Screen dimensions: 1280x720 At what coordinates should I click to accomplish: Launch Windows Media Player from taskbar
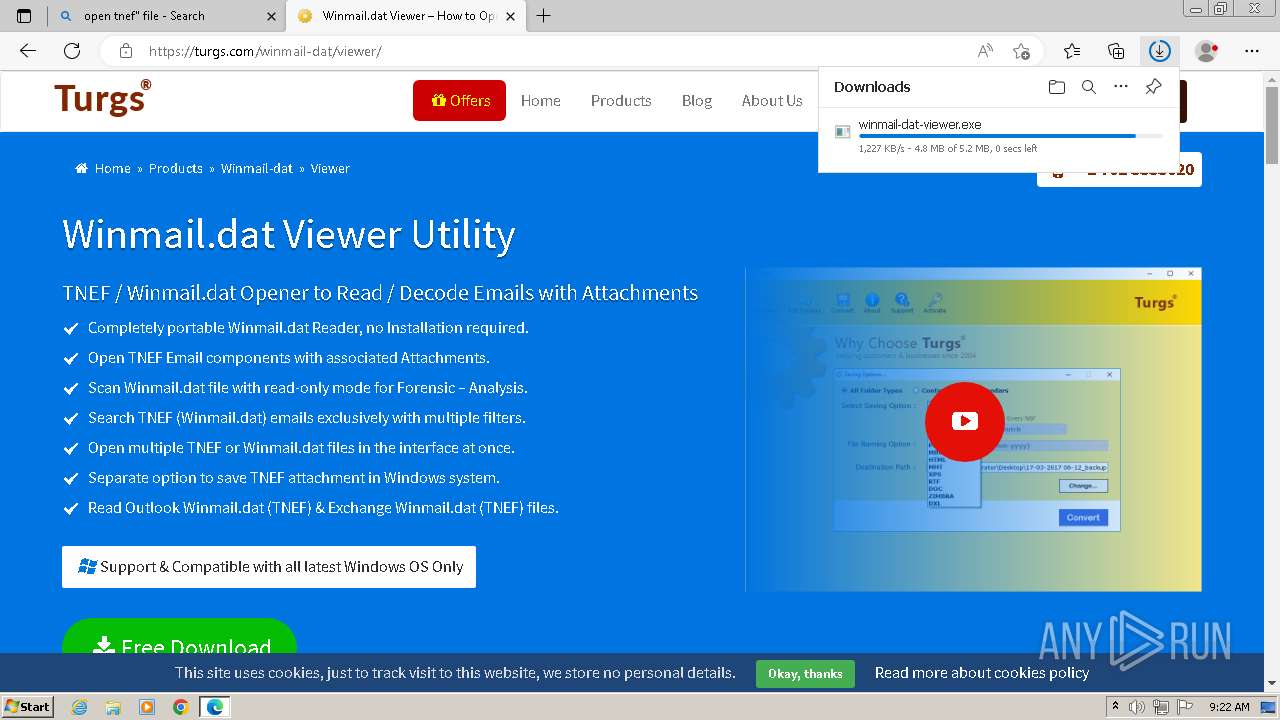coord(147,707)
